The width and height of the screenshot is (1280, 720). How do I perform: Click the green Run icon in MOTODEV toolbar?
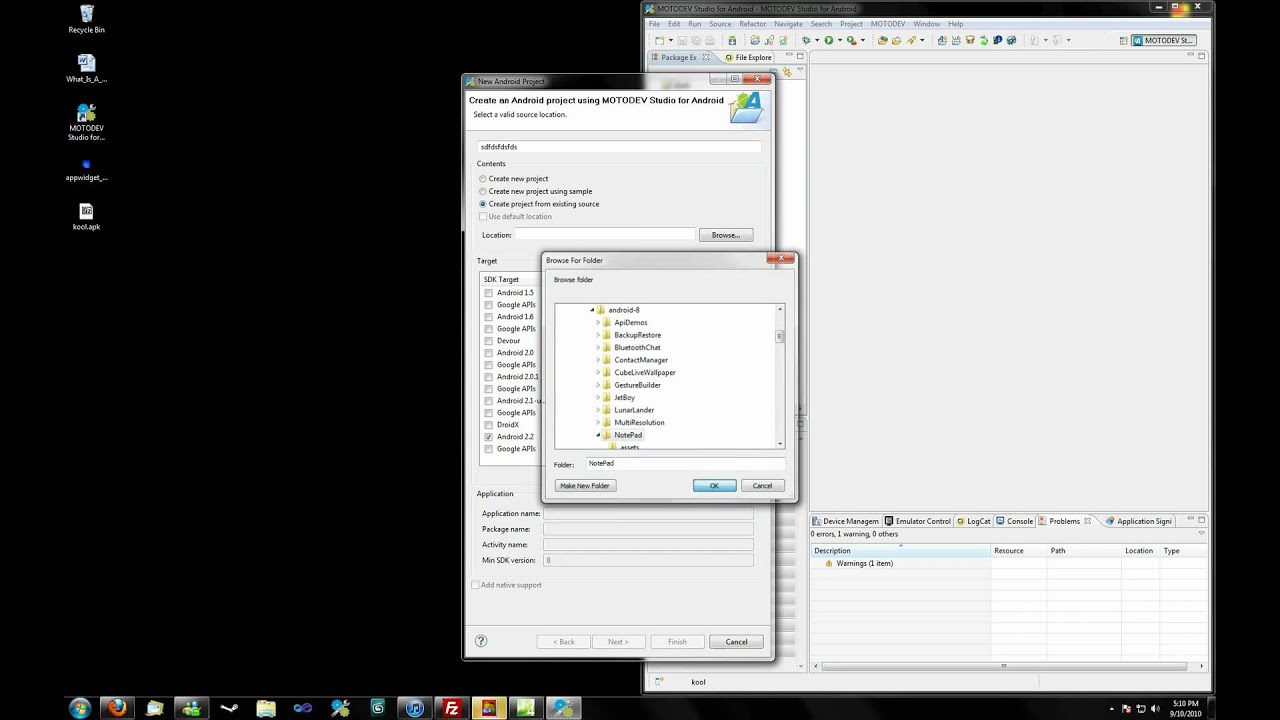[x=828, y=40]
